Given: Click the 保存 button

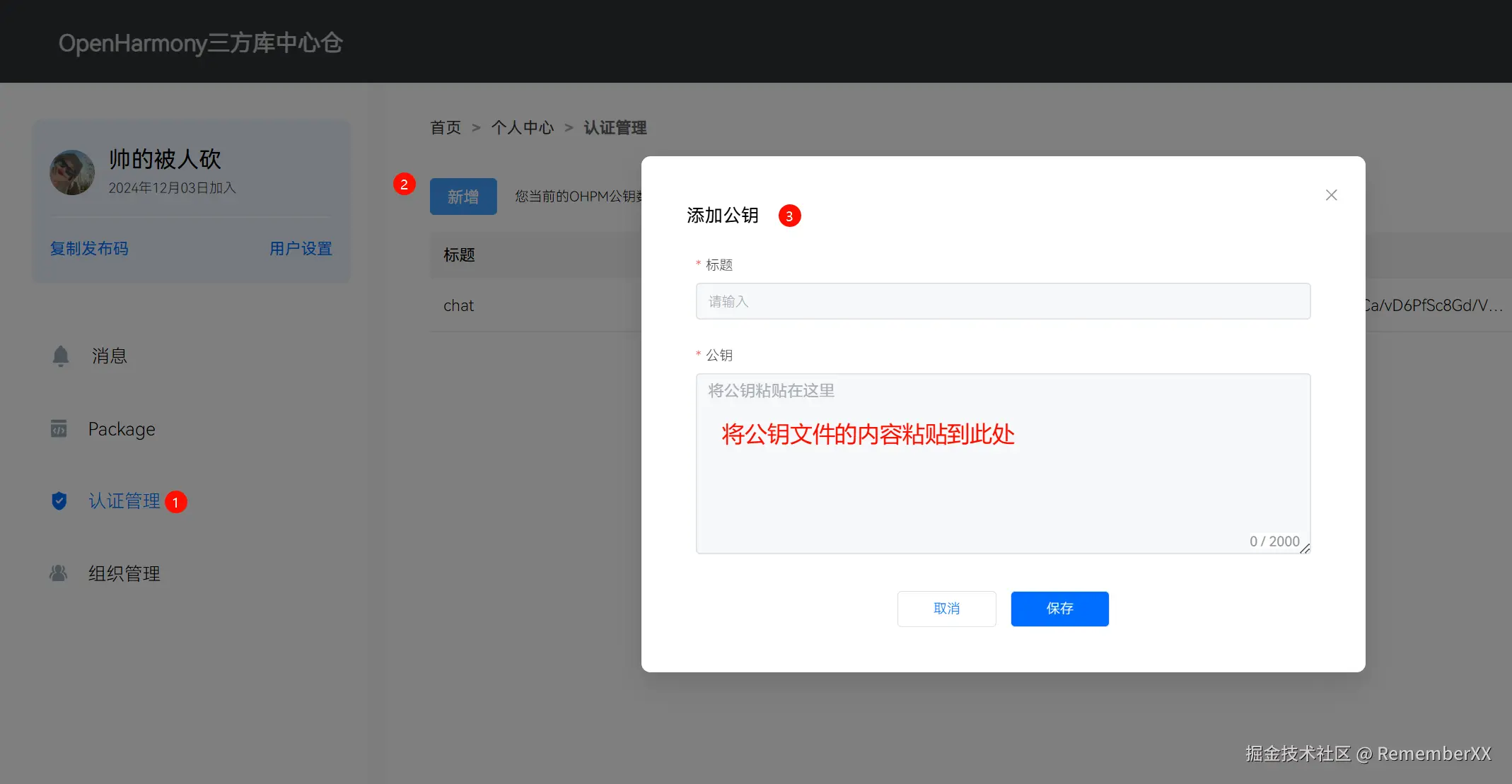Looking at the screenshot, I should pos(1059,609).
